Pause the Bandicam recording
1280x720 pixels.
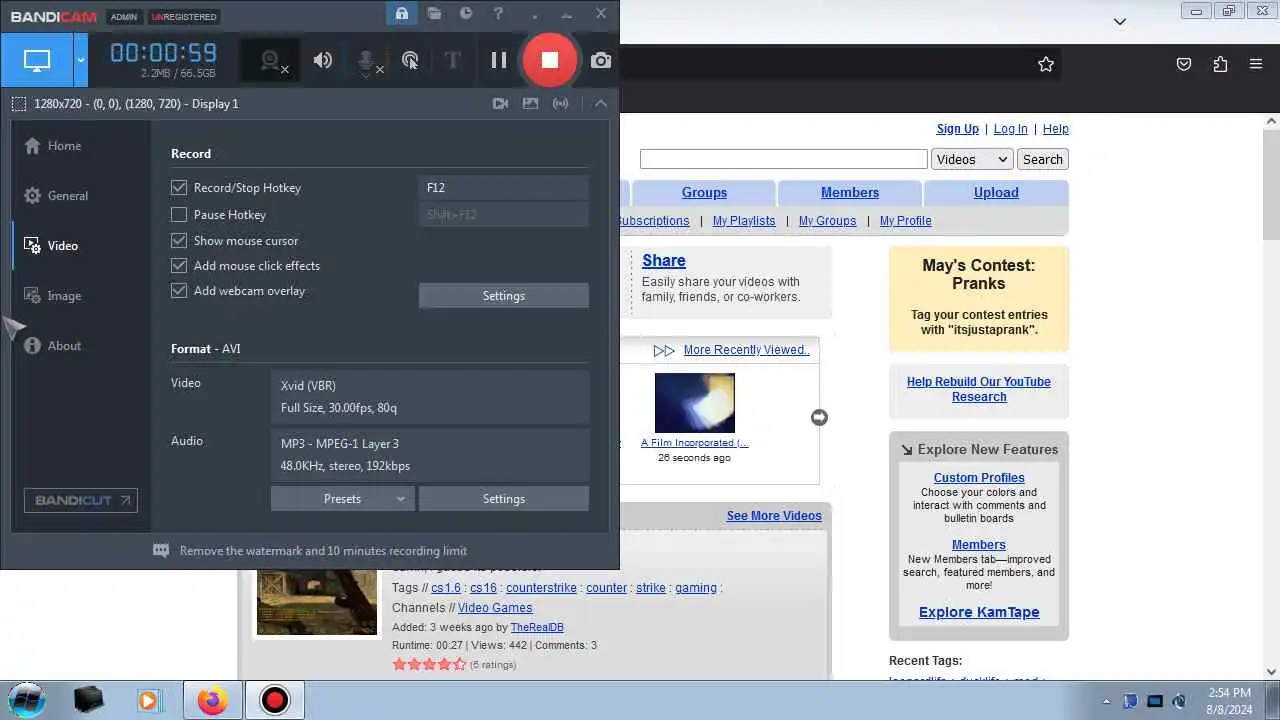tap(498, 60)
